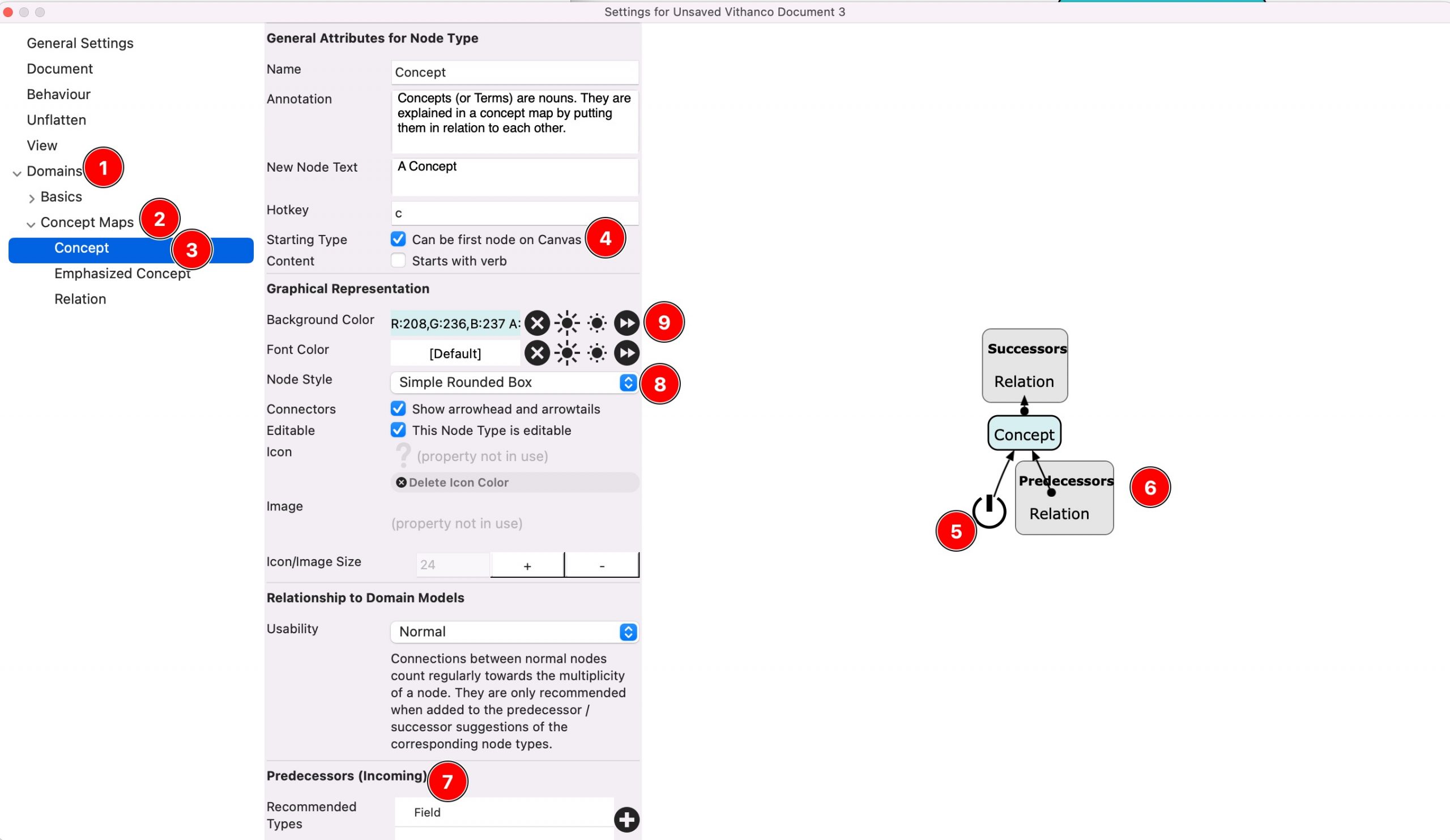The height and width of the screenshot is (840, 1450).
Task: Click the Name input field
Action: (513, 72)
